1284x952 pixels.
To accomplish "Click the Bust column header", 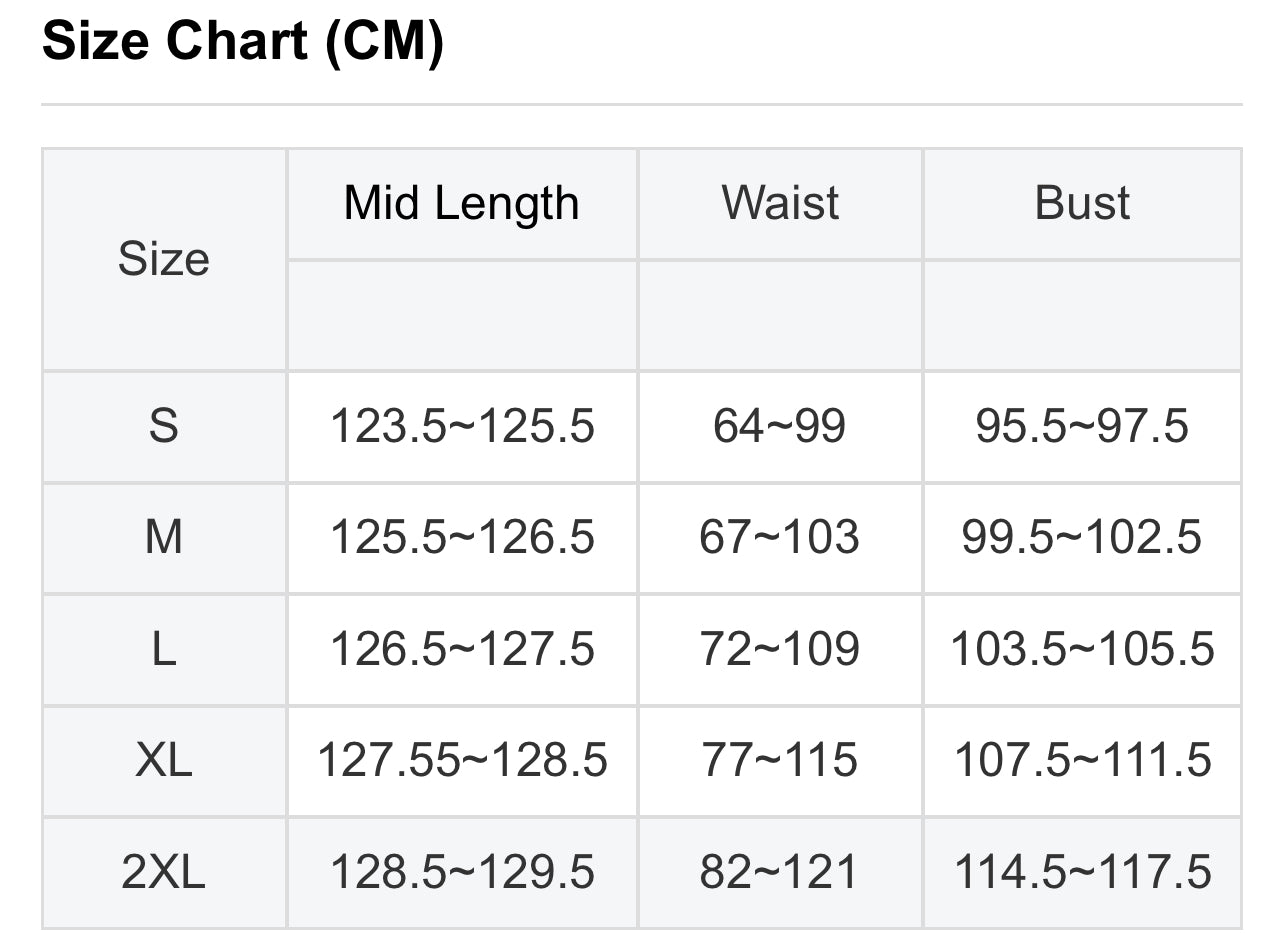I will coord(1082,203).
